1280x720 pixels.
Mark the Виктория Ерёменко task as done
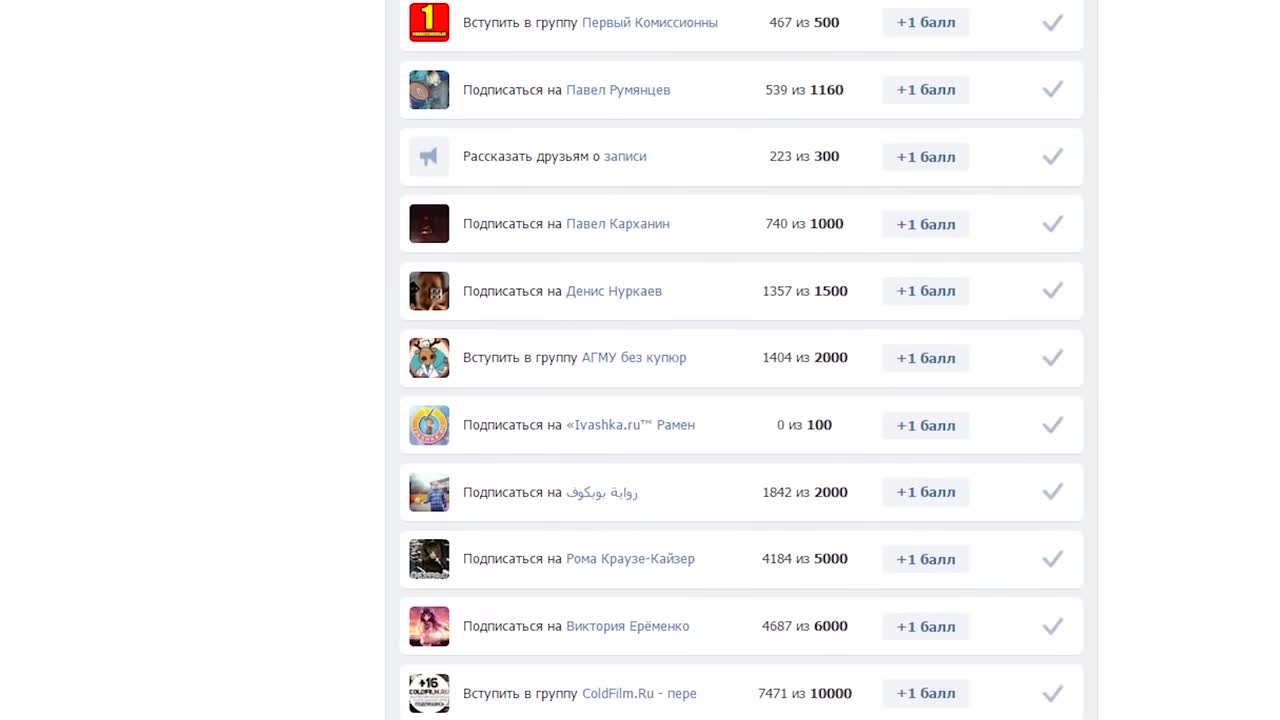point(1052,626)
